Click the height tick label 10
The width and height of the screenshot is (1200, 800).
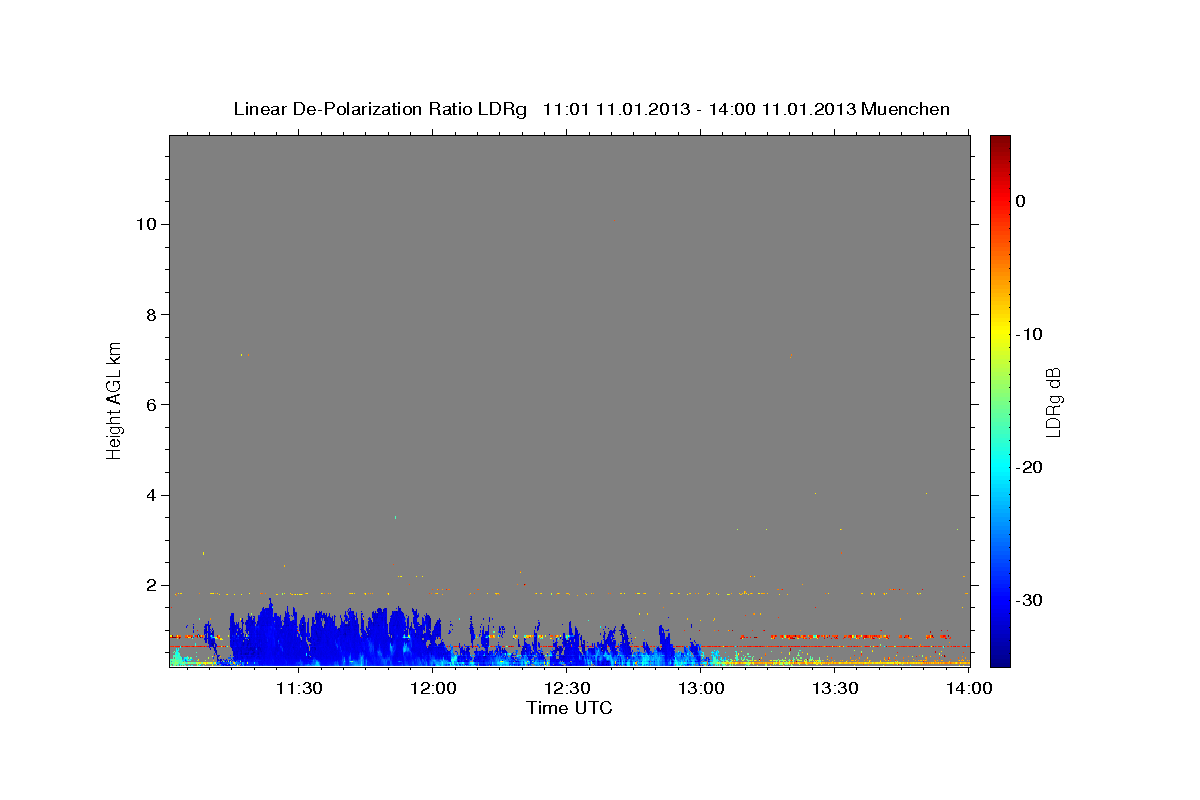145,224
